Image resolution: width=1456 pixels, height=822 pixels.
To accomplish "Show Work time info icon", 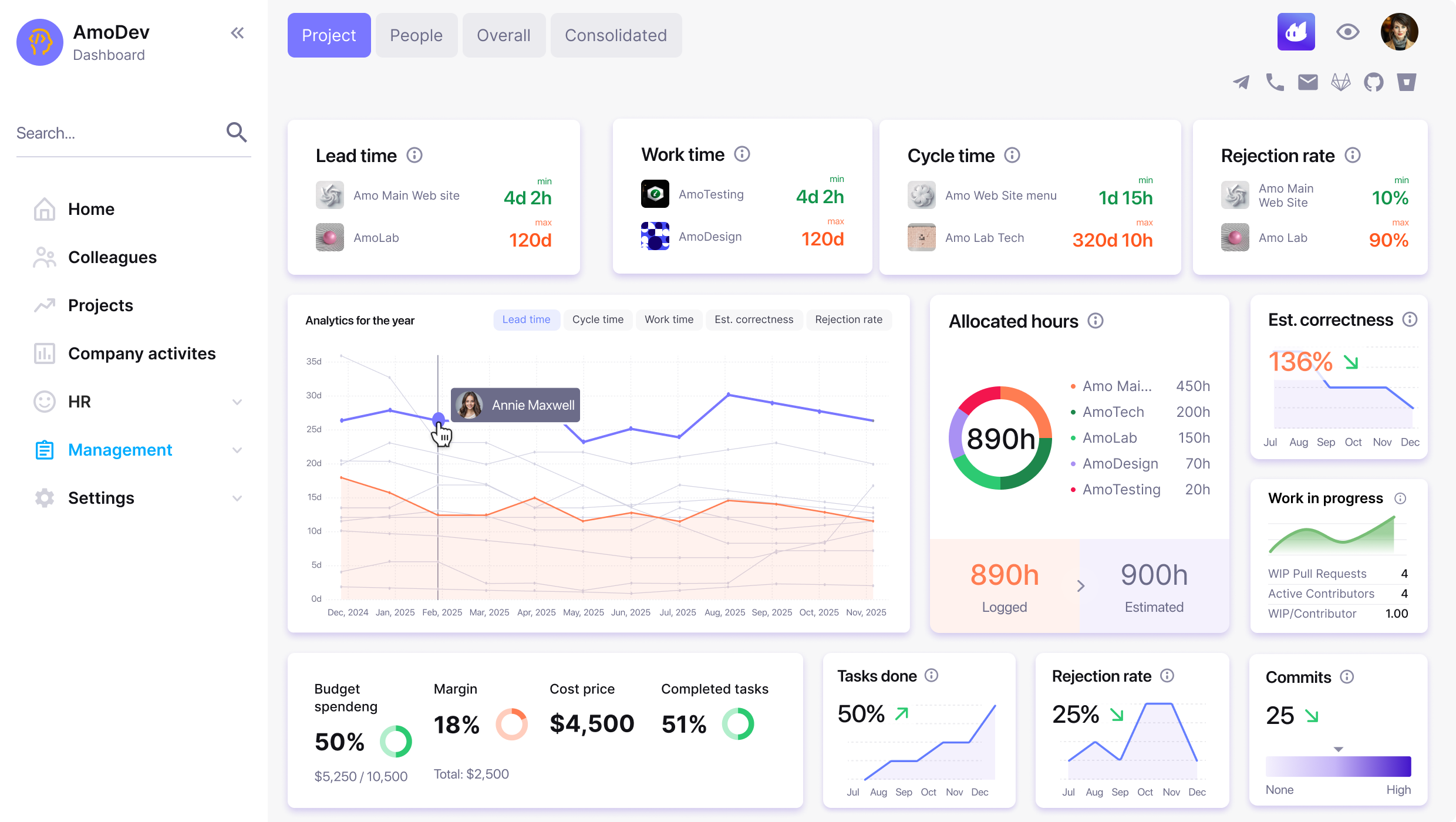I will pos(742,154).
